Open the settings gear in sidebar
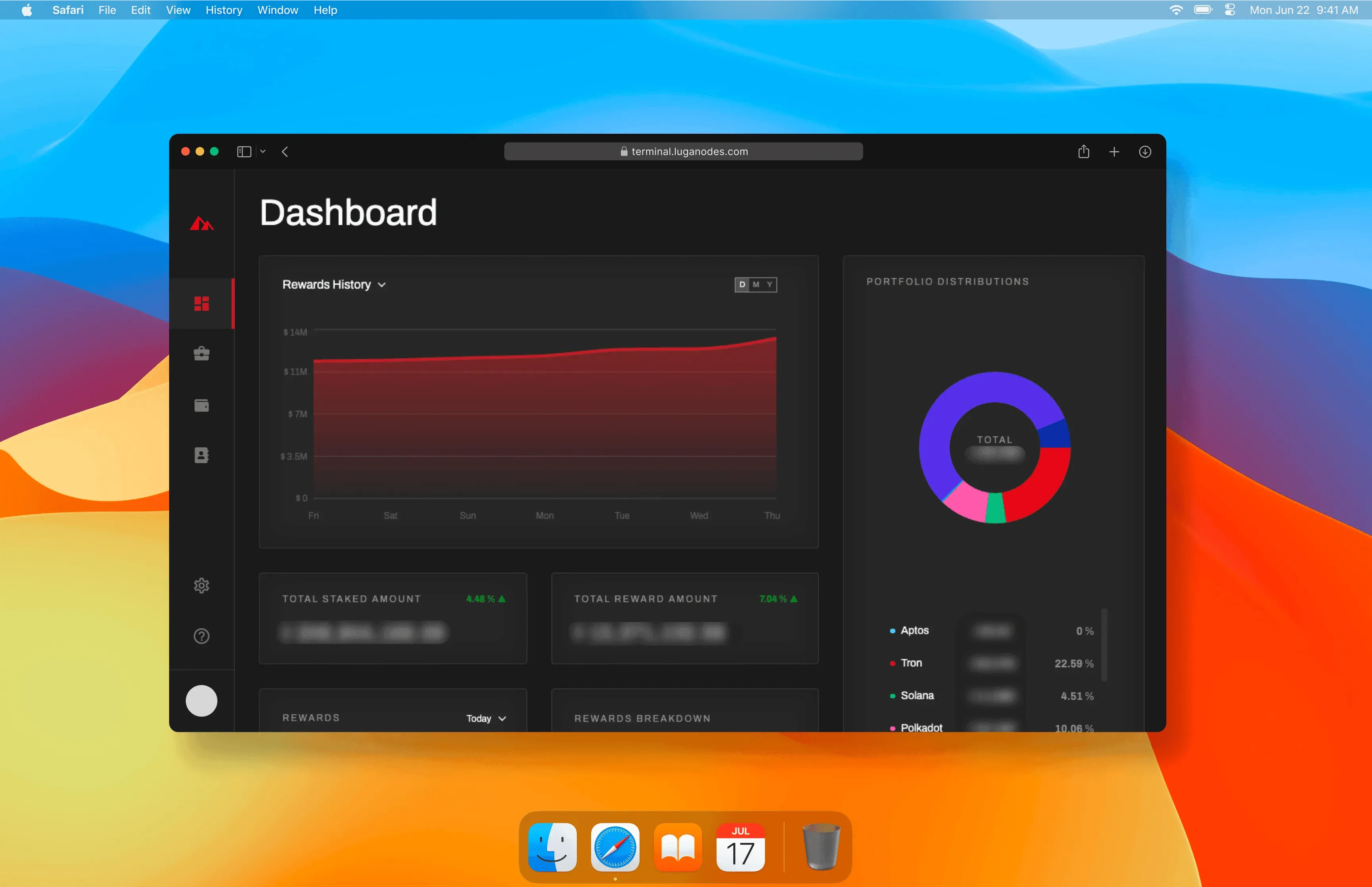Viewport: 1372px width, 887px height. 202,586
